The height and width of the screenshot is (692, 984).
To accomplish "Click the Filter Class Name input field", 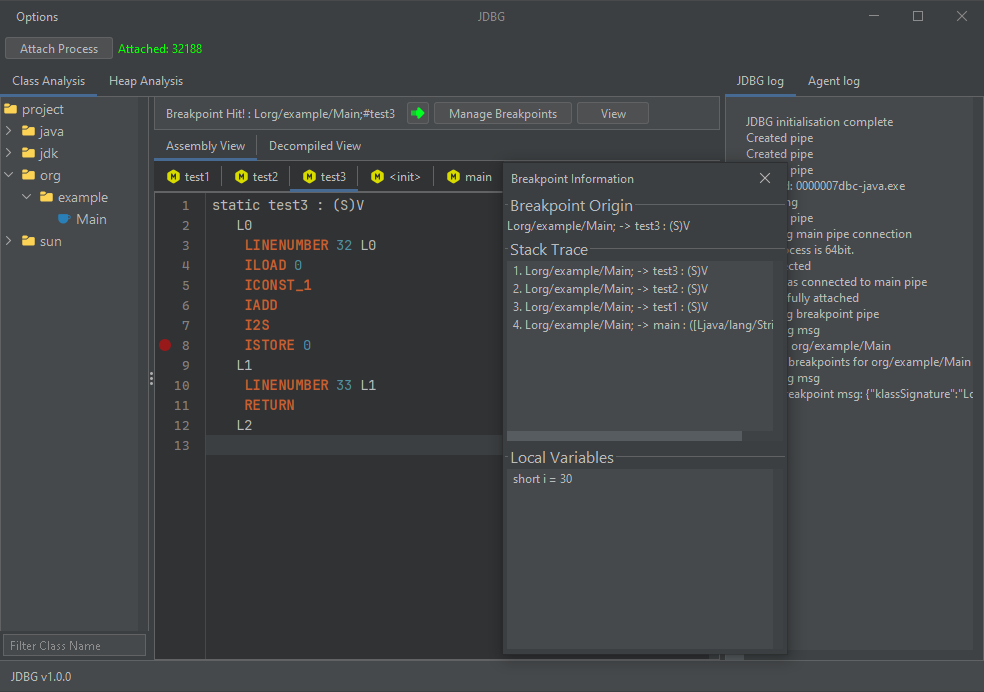I will [75, 646].
